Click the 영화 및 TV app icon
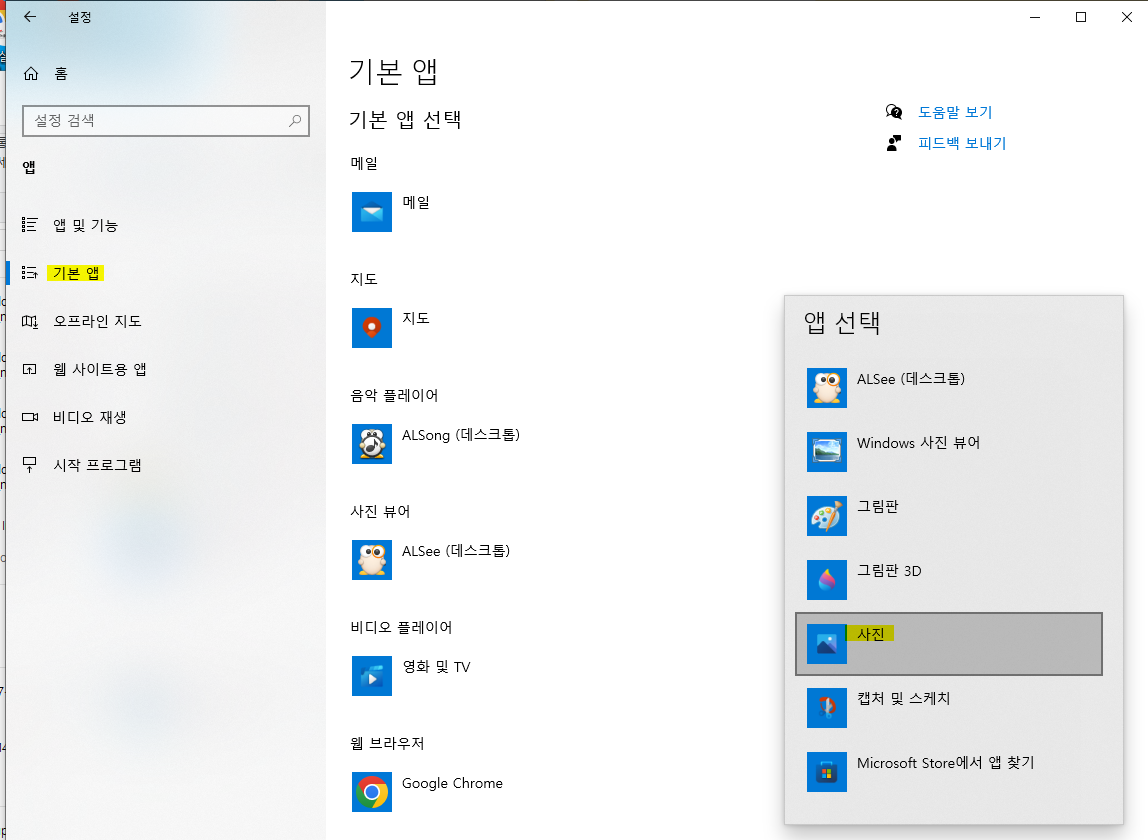The image size is (1148, 840). point(371,675)
